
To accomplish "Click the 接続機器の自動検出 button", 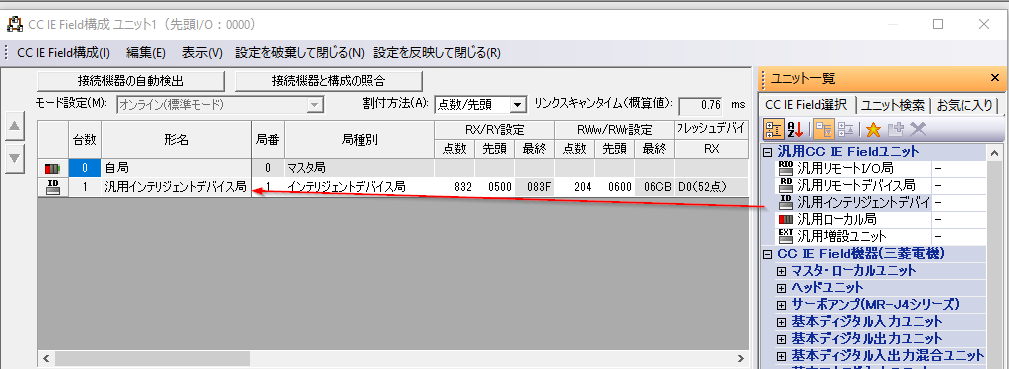I will (x=131, y=81).
